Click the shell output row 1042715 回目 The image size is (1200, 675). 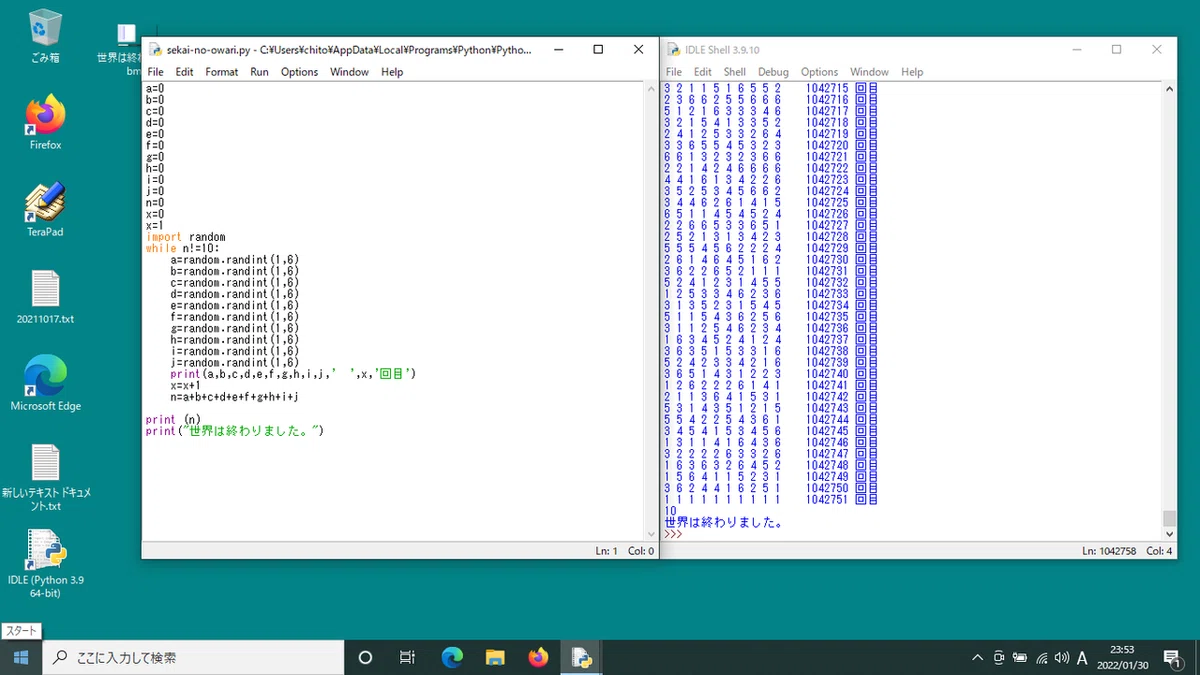(x=771, y=88)
